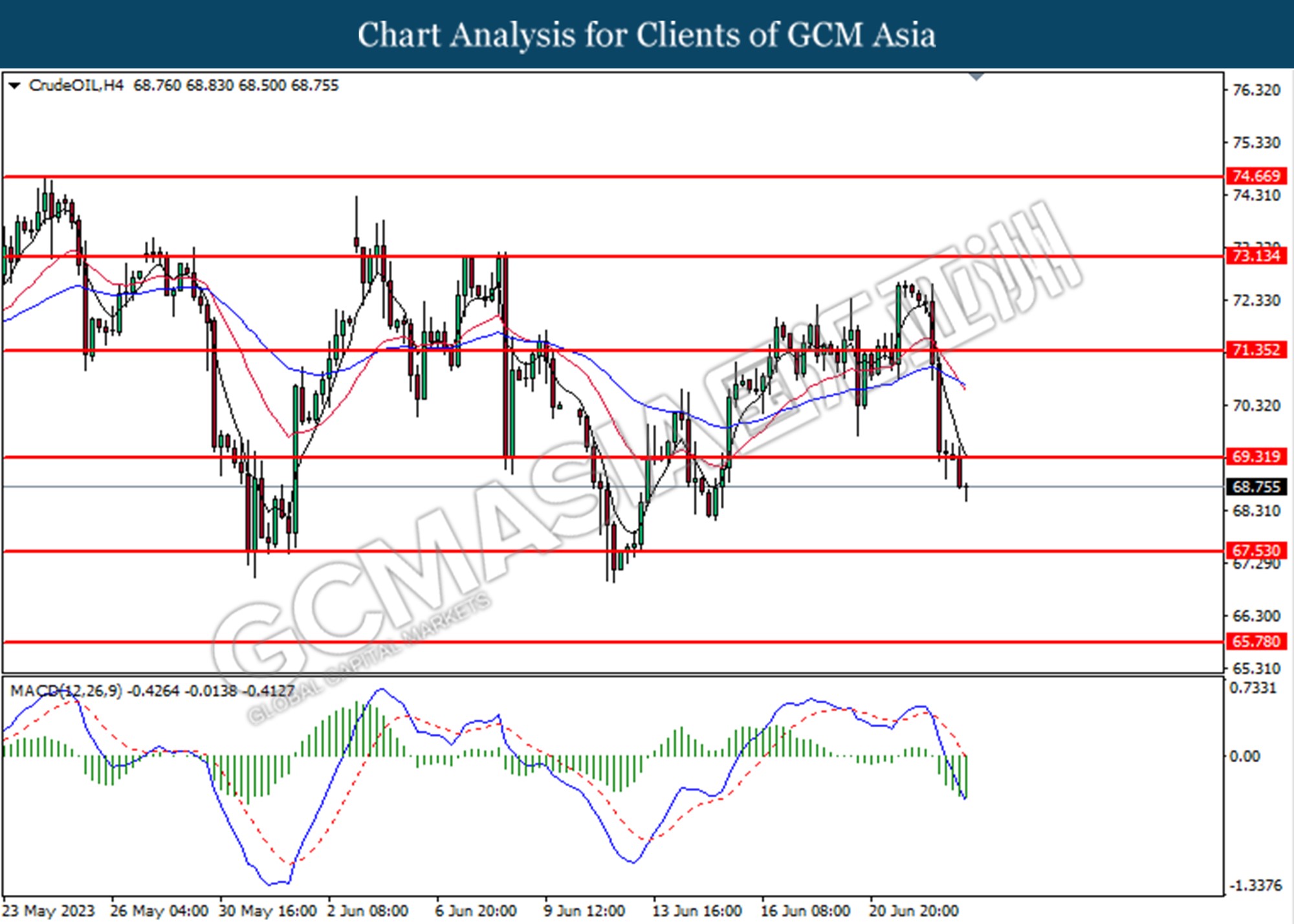Click the 75.330 price axis value
This screenshot has height=924, width=1294.
[1256, 142]
